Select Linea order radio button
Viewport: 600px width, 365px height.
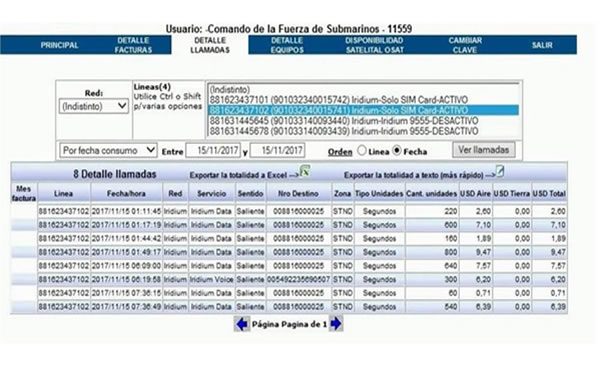pos(362,151)
